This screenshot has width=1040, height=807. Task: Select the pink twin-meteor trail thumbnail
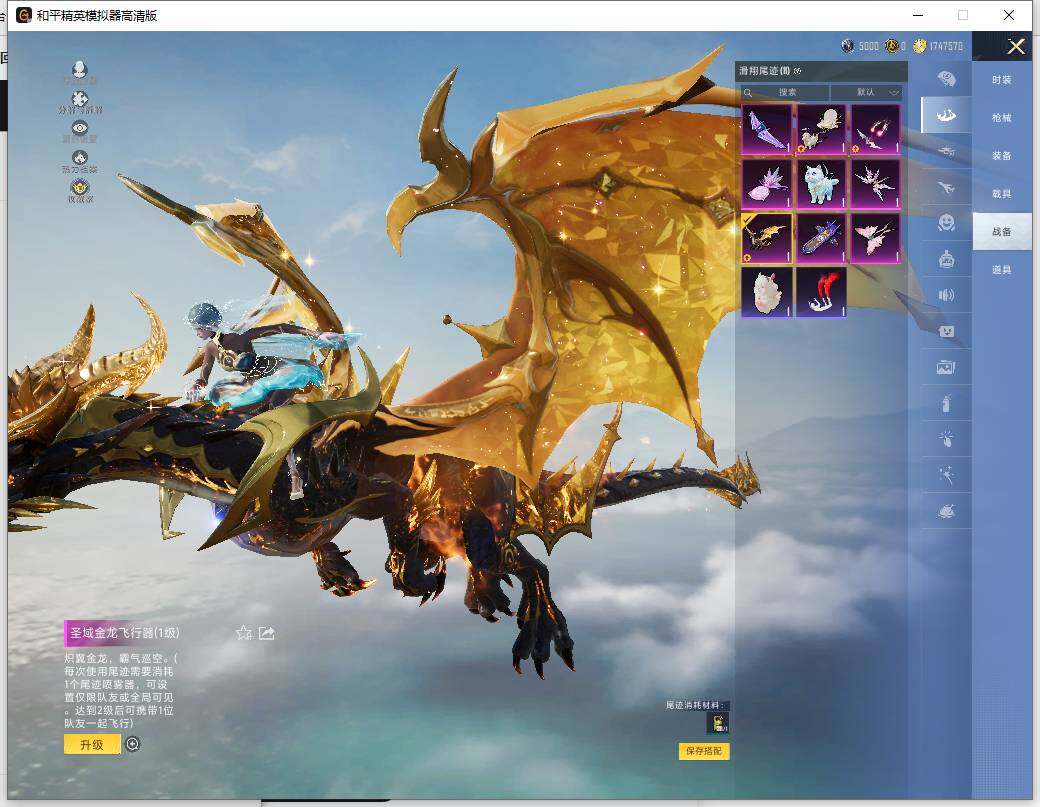875,129
